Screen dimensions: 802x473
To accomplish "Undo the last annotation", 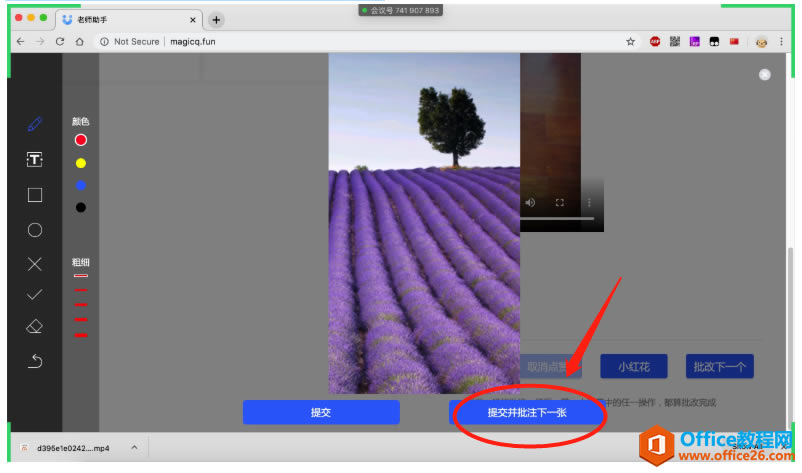I will click(x=35, y=361).
